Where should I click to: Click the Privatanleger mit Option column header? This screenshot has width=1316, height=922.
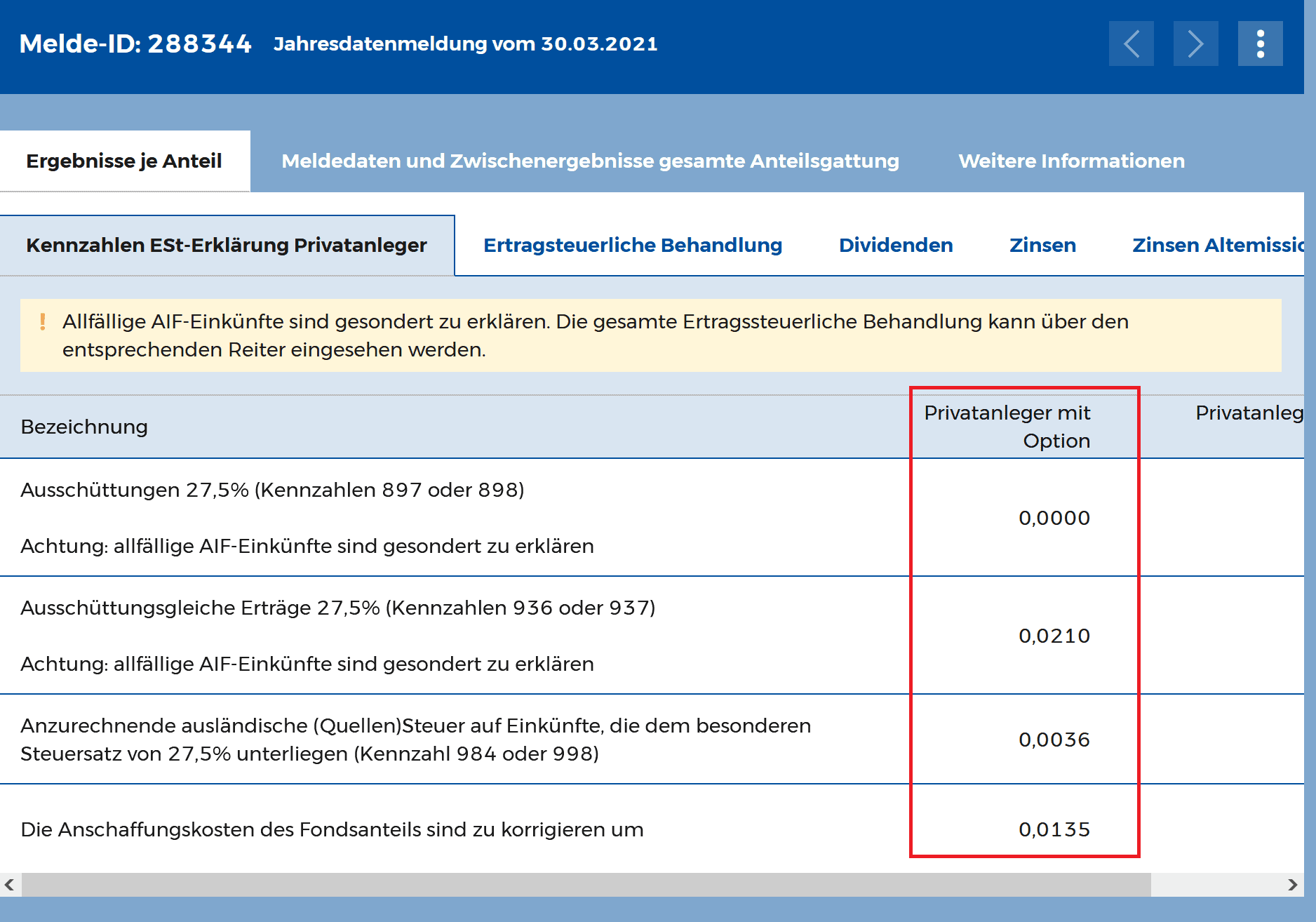pyautogui.click(x=1007, y=427)
